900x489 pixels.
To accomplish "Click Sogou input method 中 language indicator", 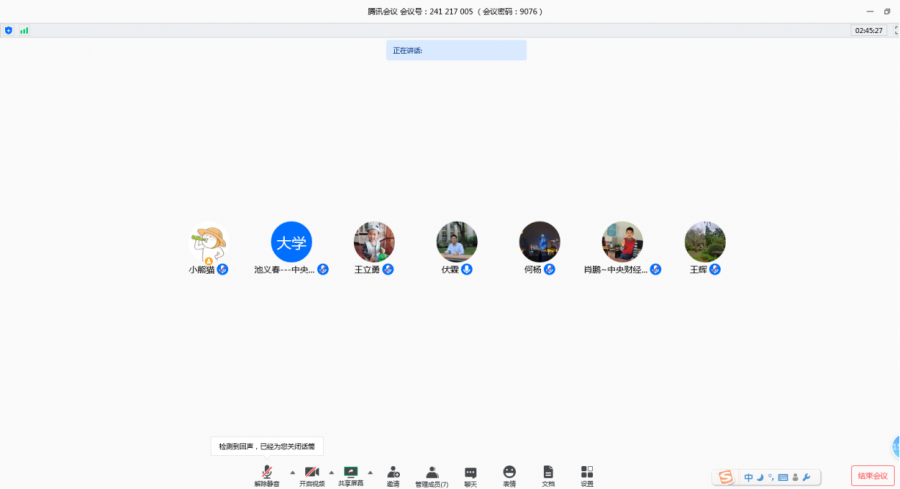I will tap(748, 477).
